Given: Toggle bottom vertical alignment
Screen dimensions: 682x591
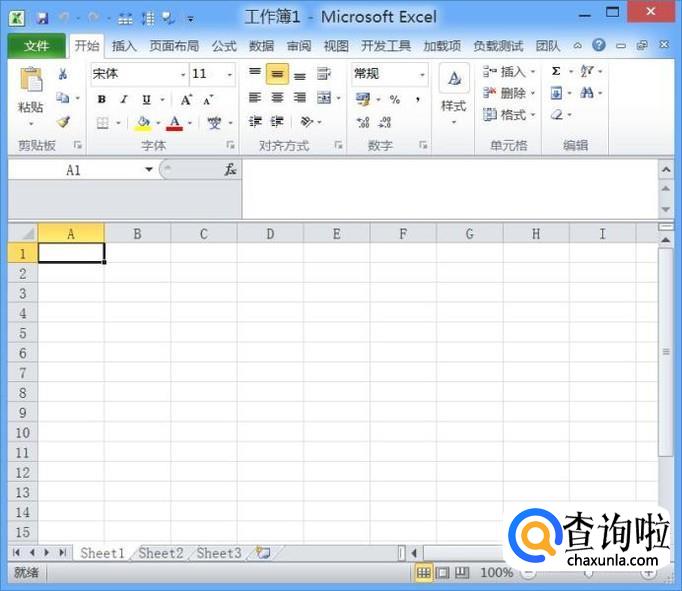Looking at the screenshot, I should point(299,77).
